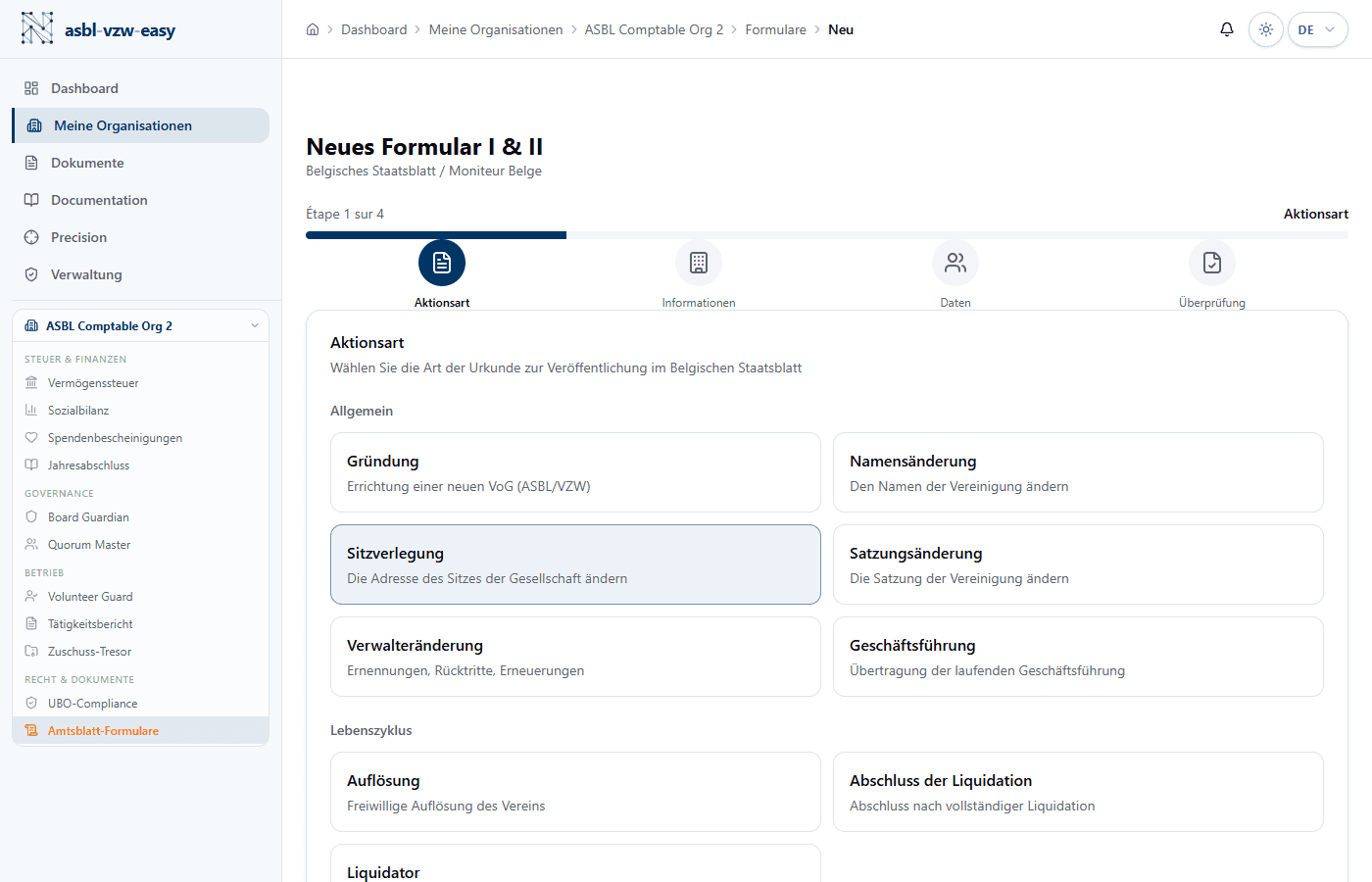Open Zuschuss-Tresor entry

[140, 652]
